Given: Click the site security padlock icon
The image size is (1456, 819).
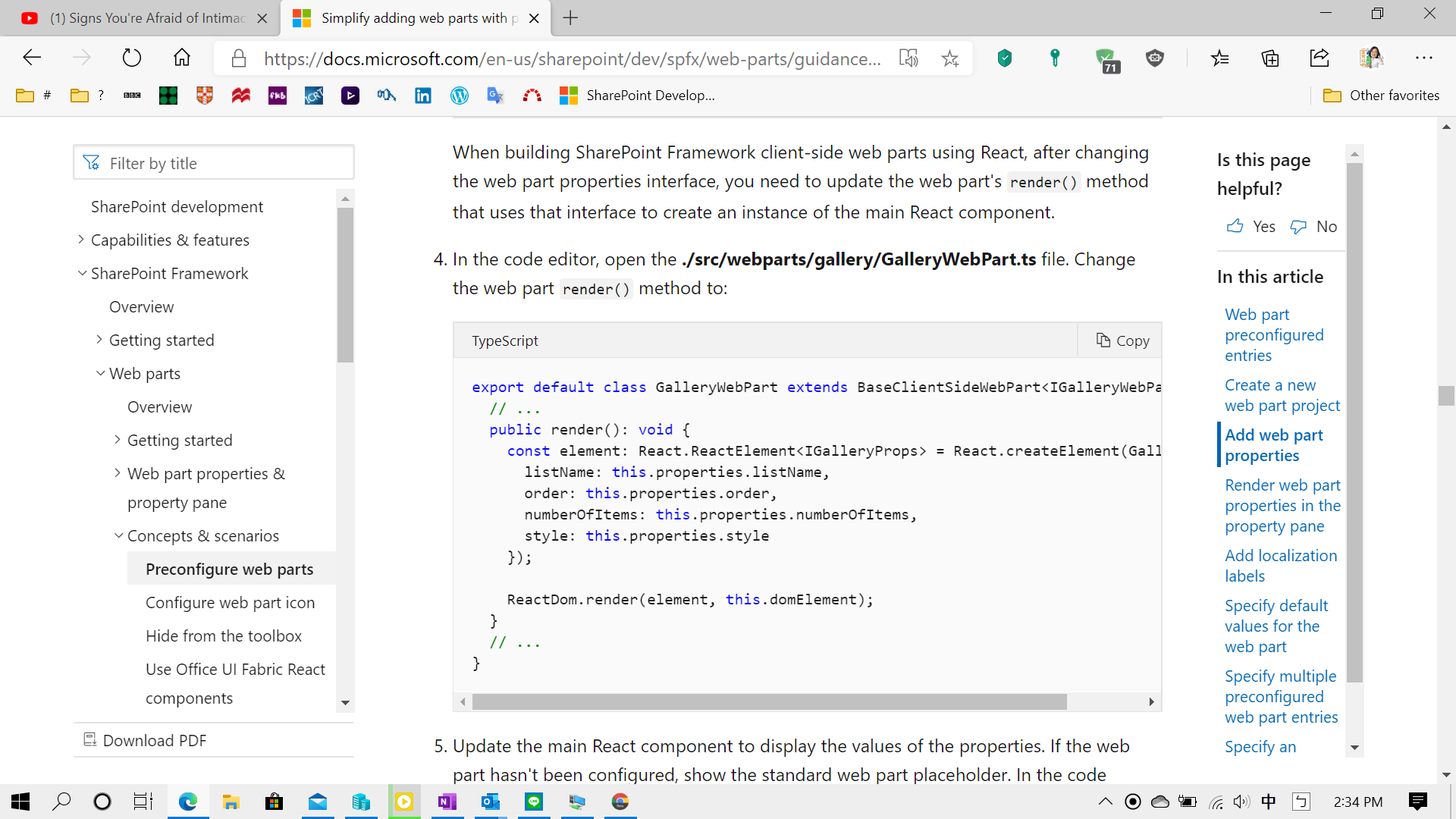Looking at the screenshot, I should pyautogui.click(x=238, y=58).
